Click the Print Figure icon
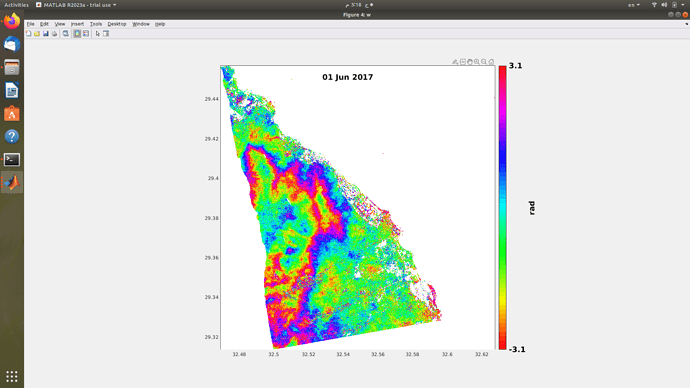 click(55, 34)
